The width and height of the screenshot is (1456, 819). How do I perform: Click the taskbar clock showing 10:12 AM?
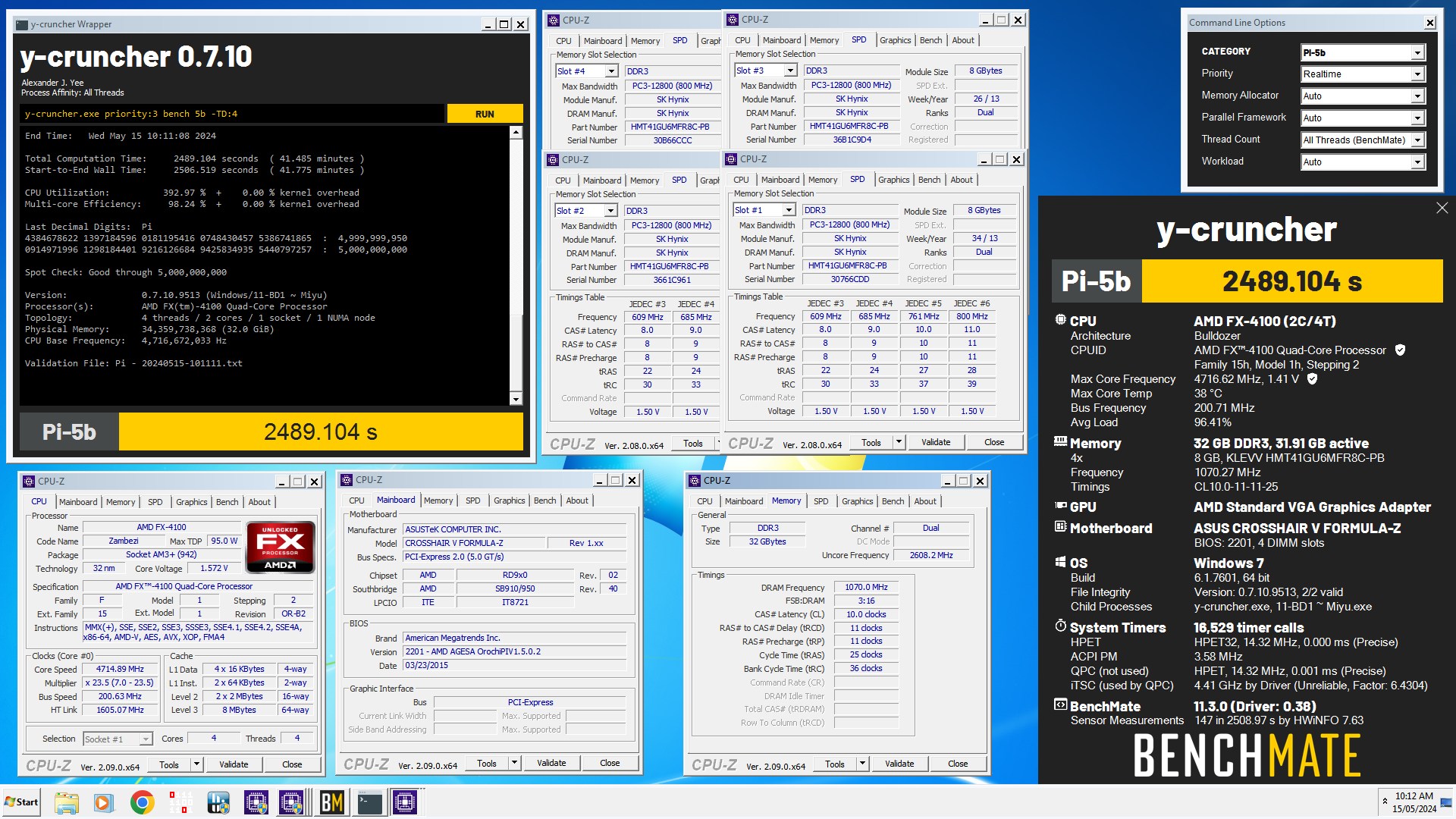[x=1414, y=802]
